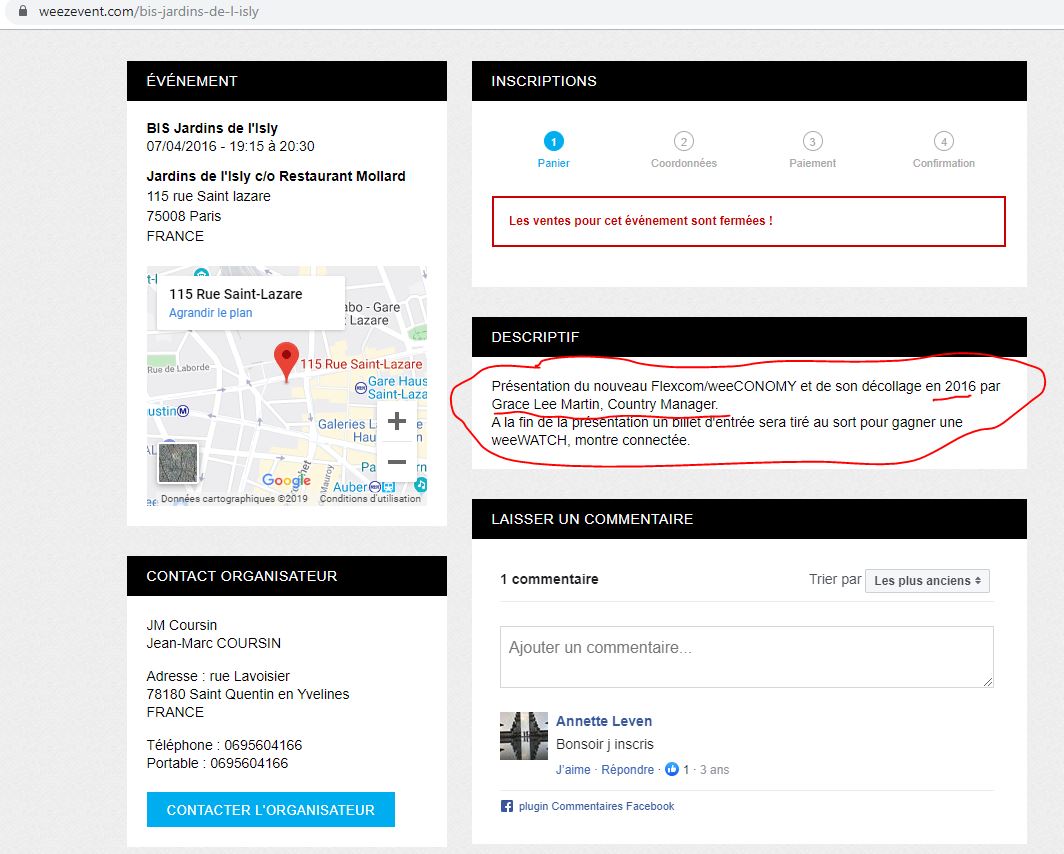The image size is (1064, 854).
Task: Click the Google logo on the map
Action: [x=286, y=481]
